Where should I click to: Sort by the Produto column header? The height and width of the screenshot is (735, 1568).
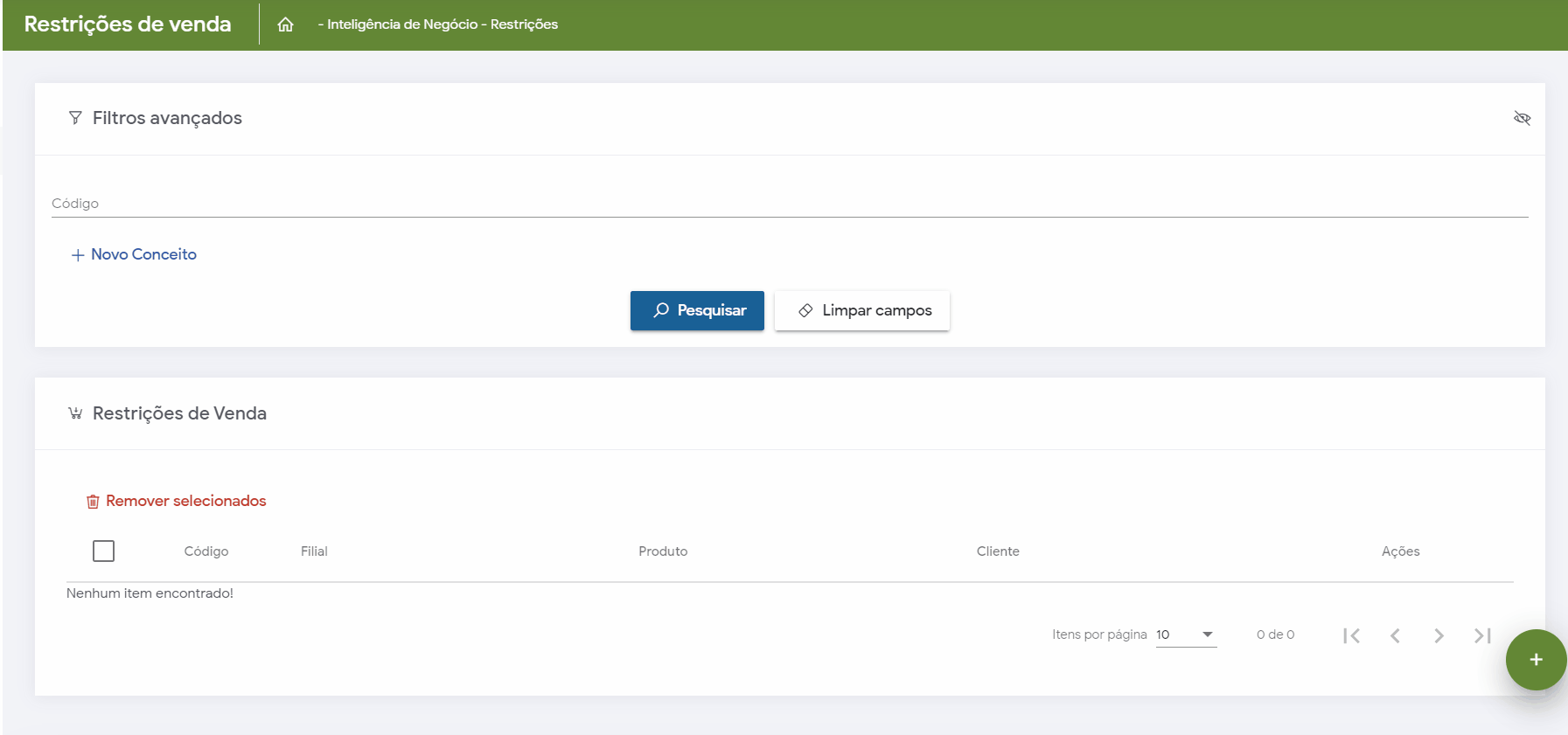point(663,551)
